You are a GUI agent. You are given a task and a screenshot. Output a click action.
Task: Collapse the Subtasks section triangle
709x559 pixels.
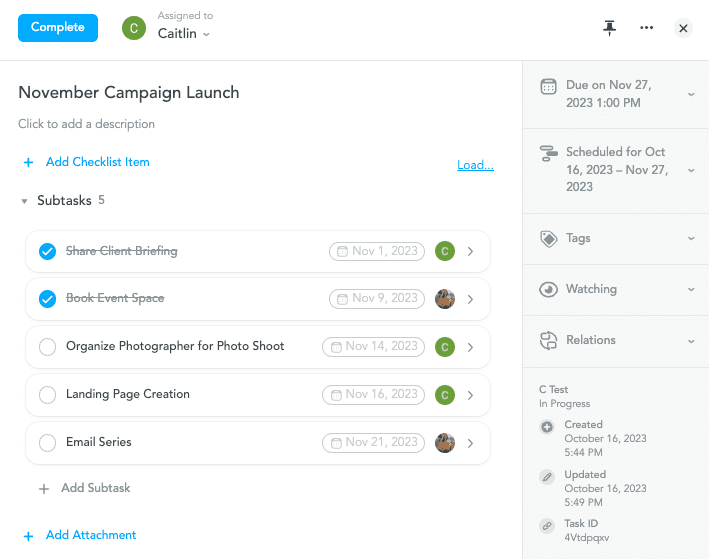tap(25, 201)
